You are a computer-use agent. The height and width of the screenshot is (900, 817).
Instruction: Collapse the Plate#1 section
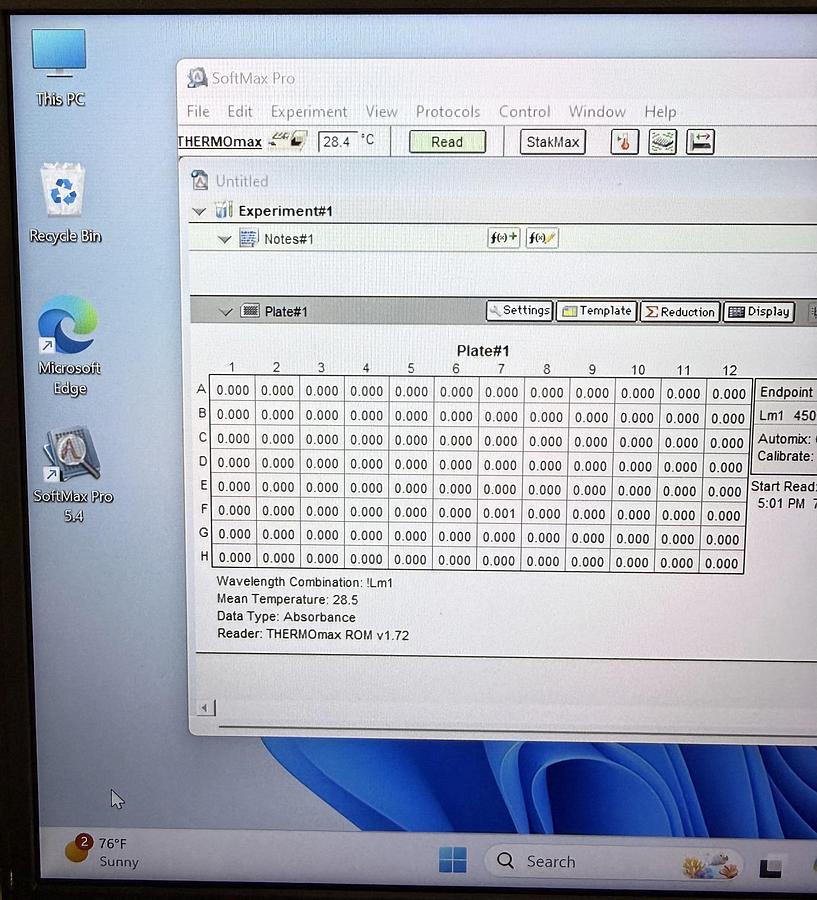click(x=226, y=312)
